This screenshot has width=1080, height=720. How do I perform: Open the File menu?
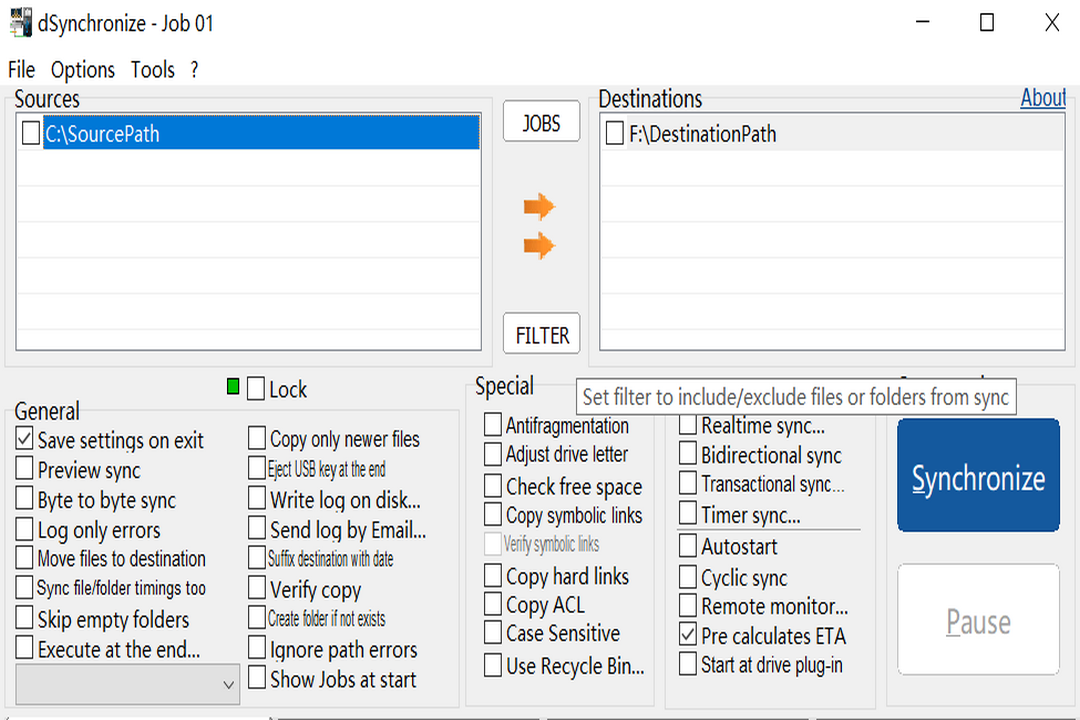[21, 70]
